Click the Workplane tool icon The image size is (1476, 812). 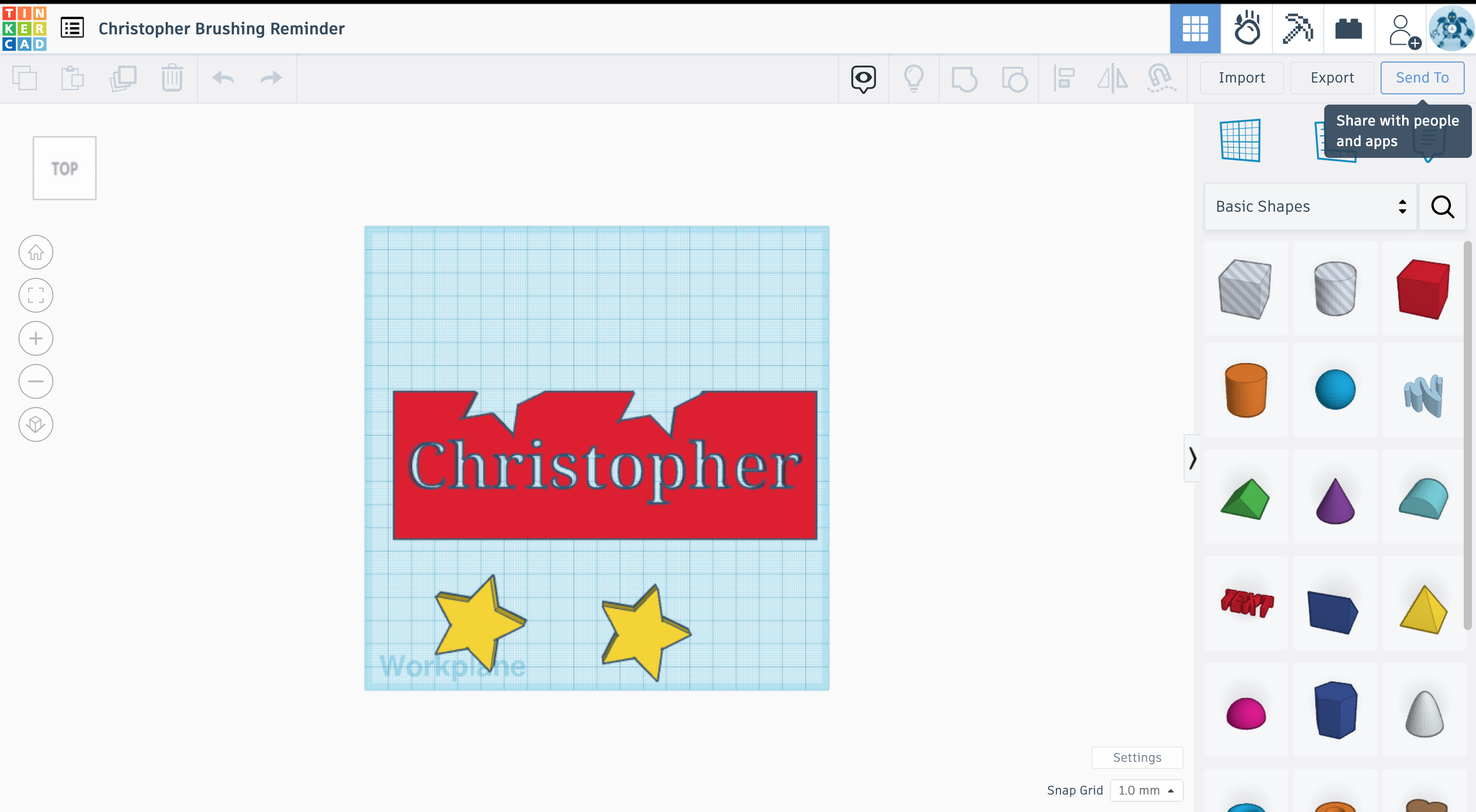point(1241,139)
